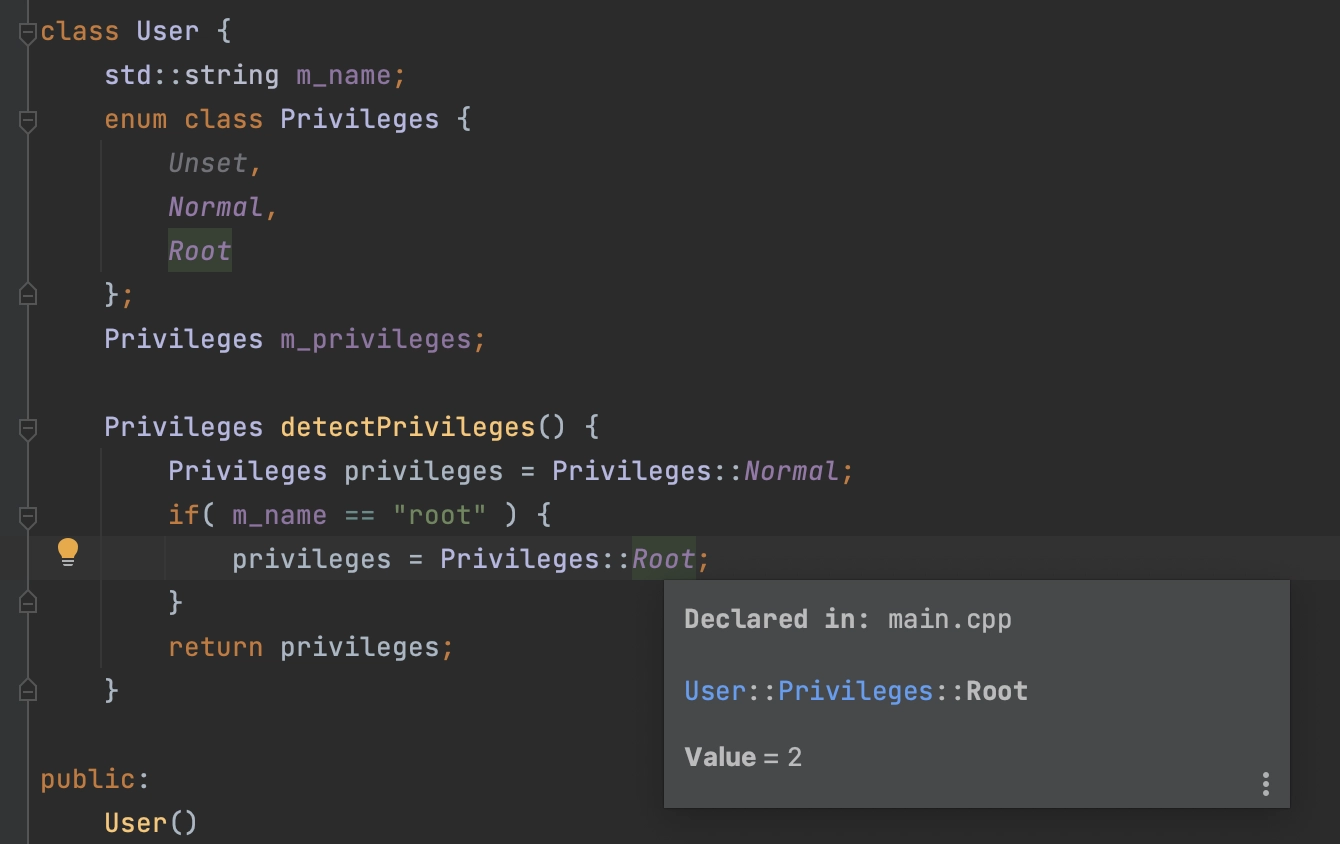The image size is (1340, 844).
Task: Click std::string type in the m_name declaration
Action: click(191, 75)
